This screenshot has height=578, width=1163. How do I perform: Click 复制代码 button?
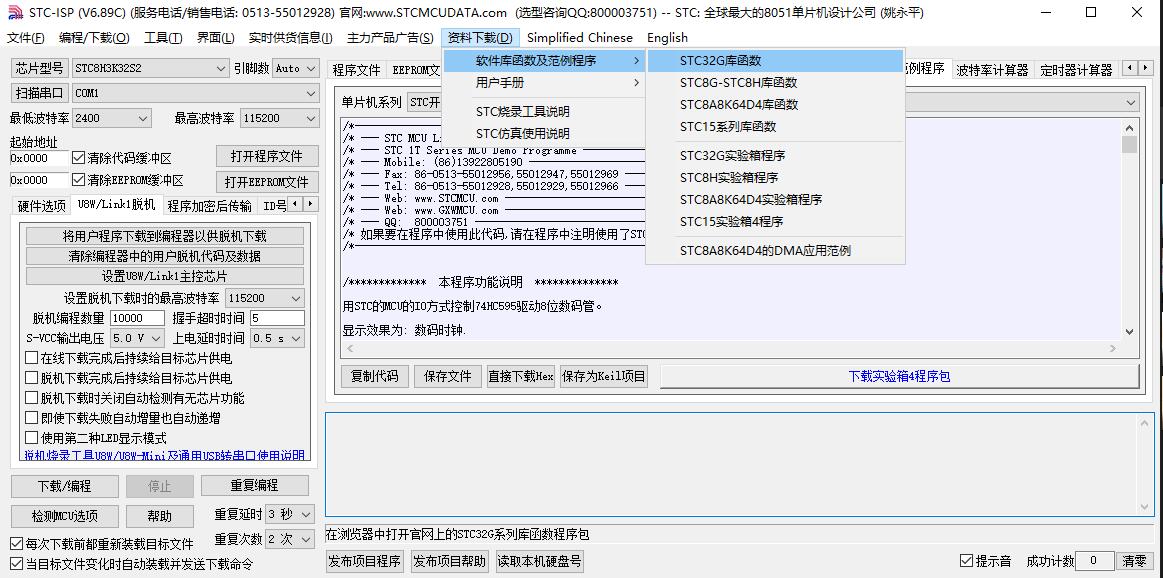[374, 376]
